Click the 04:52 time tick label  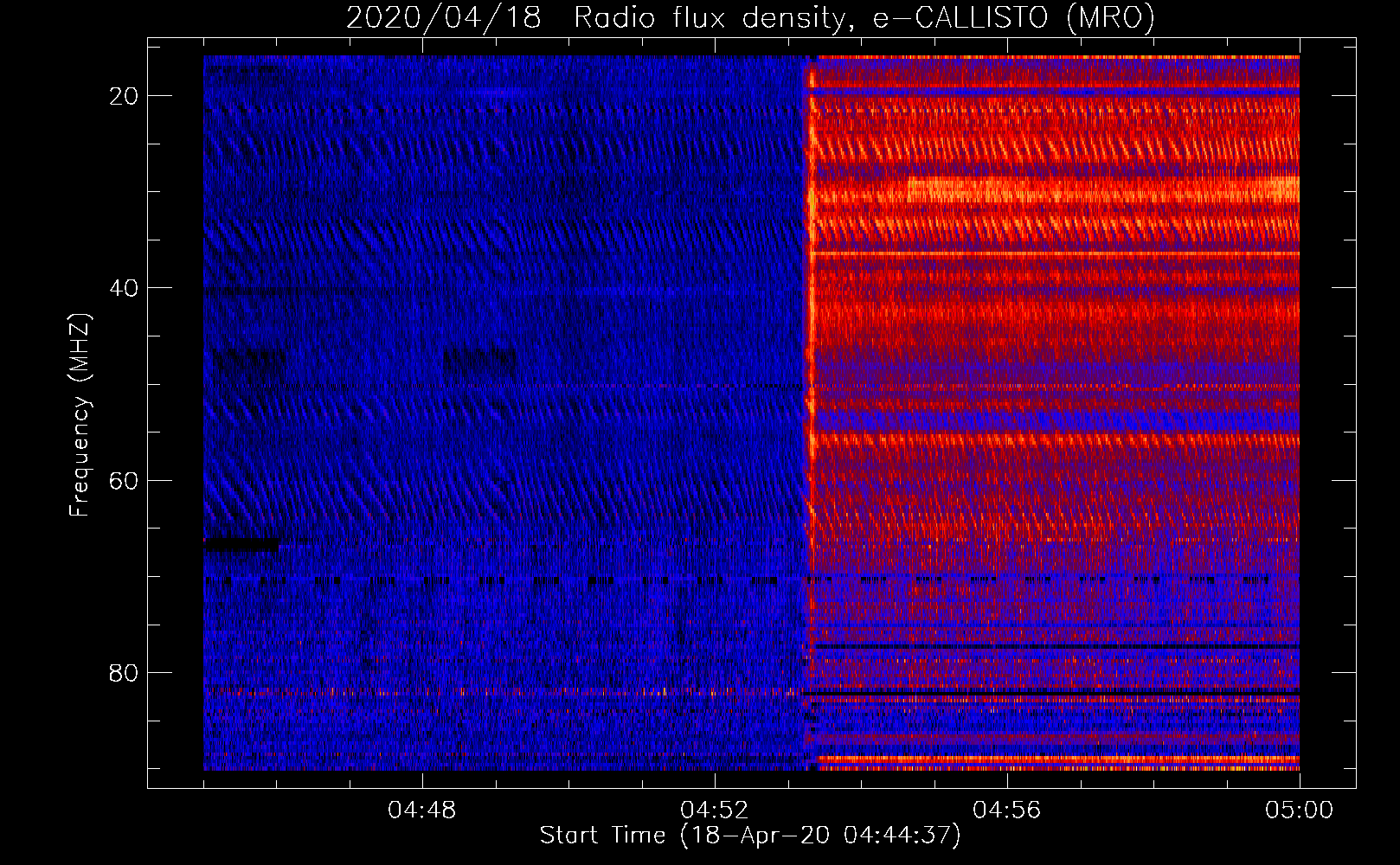[715, 811]
